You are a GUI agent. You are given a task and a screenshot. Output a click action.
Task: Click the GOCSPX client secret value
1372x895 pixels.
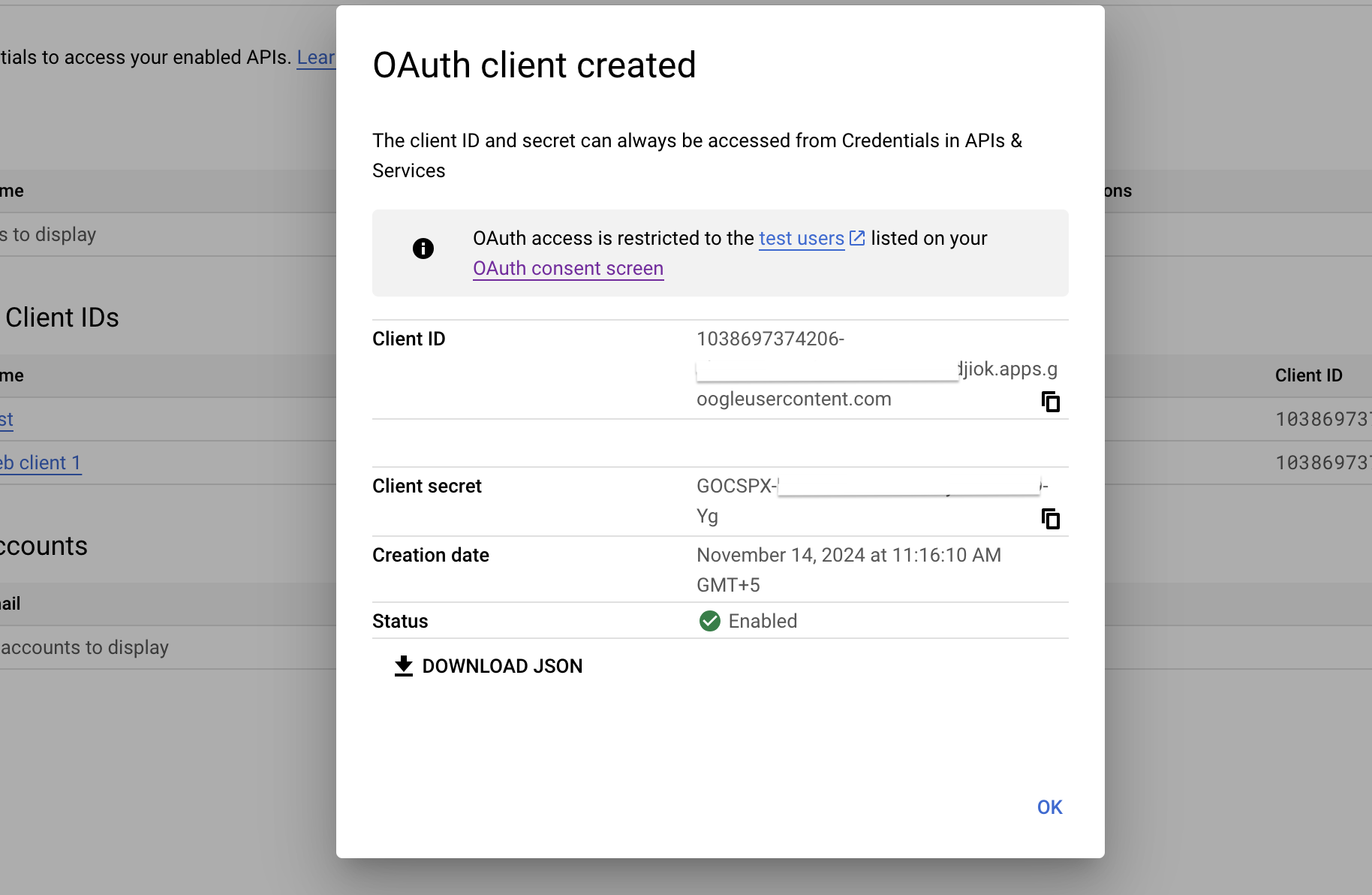pos(736,487)
